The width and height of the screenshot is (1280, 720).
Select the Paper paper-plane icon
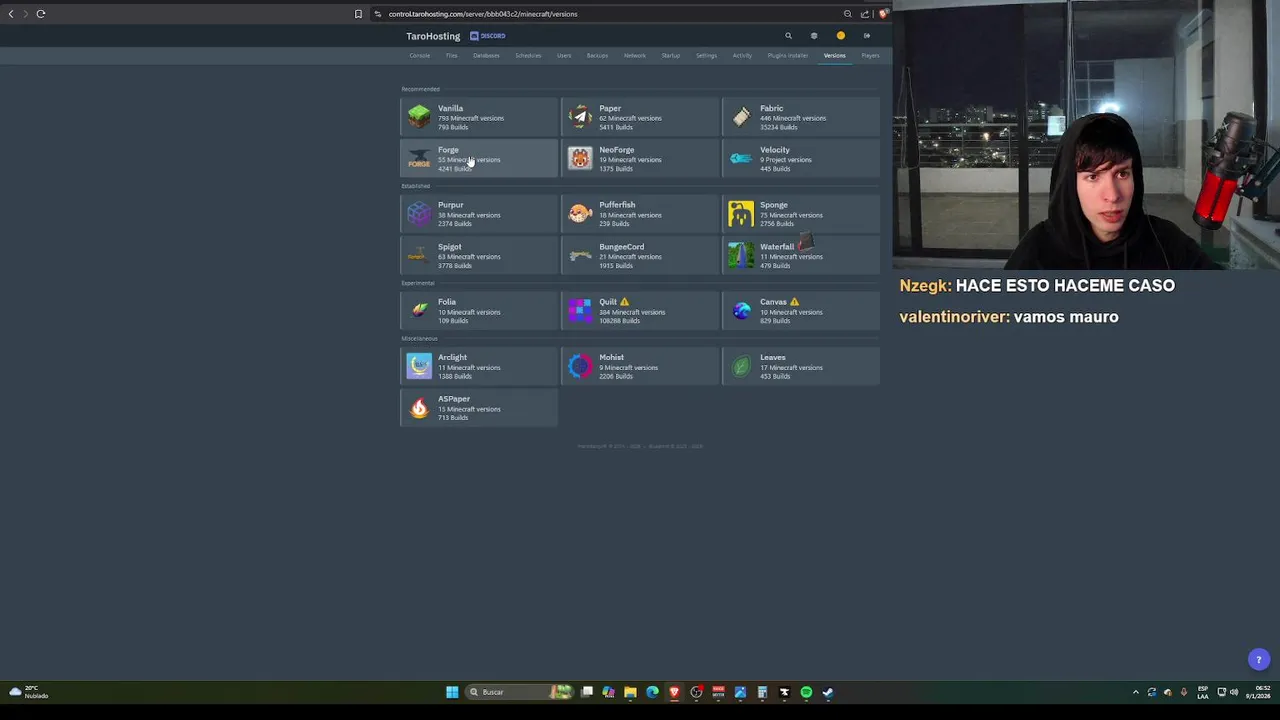click(x=580, y=117)
